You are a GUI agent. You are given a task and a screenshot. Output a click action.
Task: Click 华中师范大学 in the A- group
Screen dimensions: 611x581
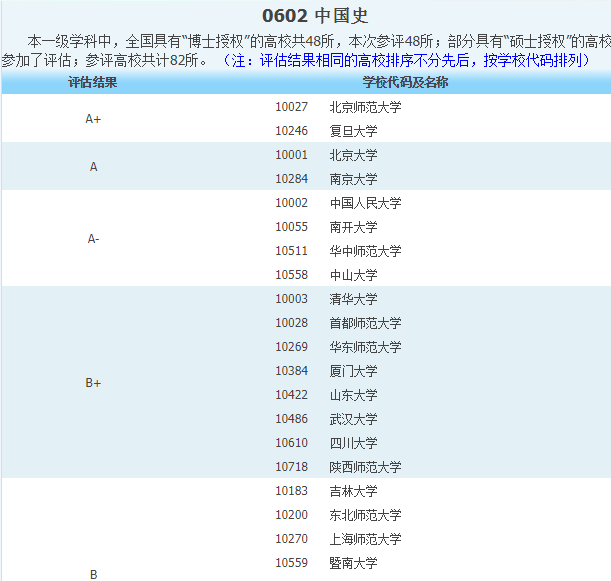click(365, 251)
